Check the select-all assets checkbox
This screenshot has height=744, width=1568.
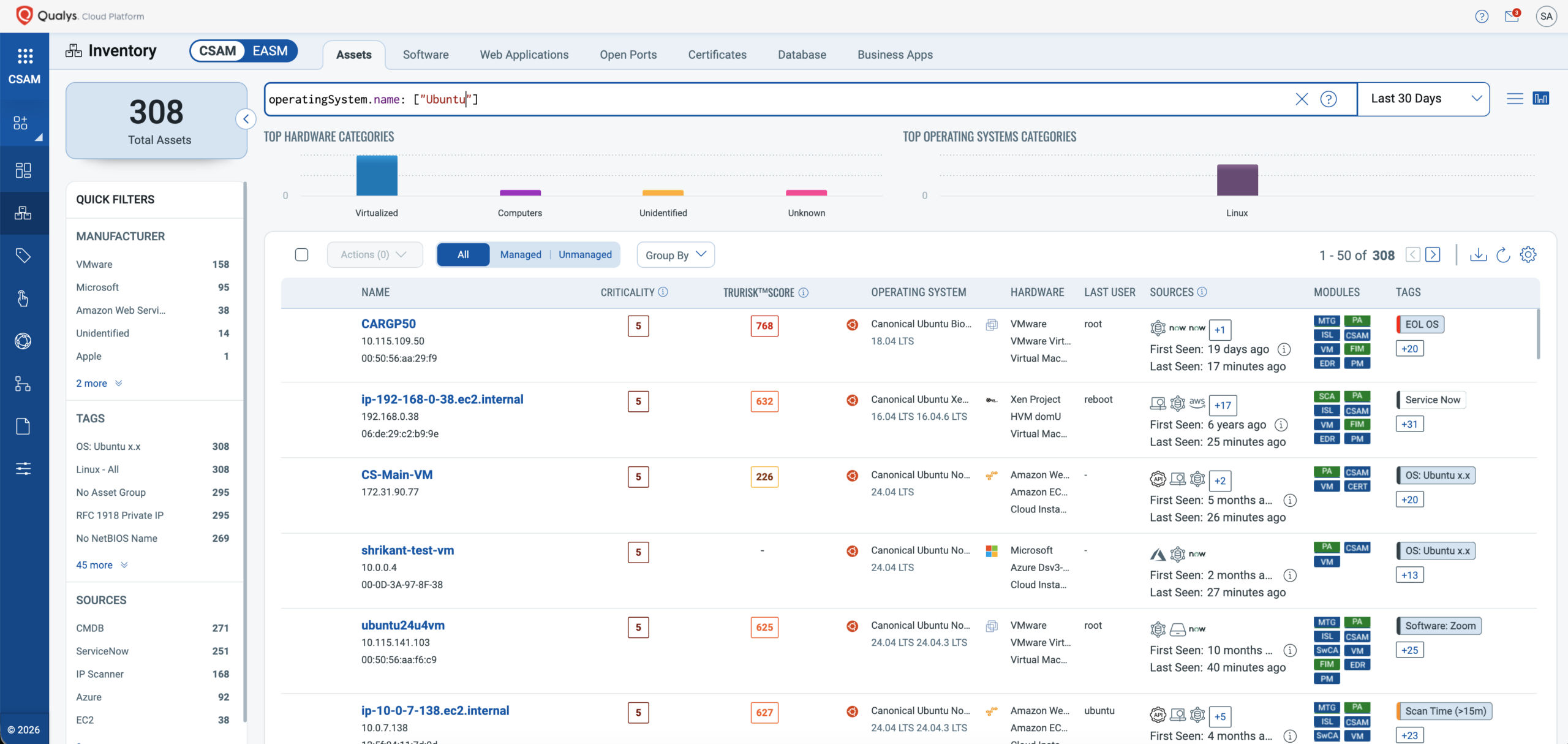pyautogui.click(x=301, y=254)
